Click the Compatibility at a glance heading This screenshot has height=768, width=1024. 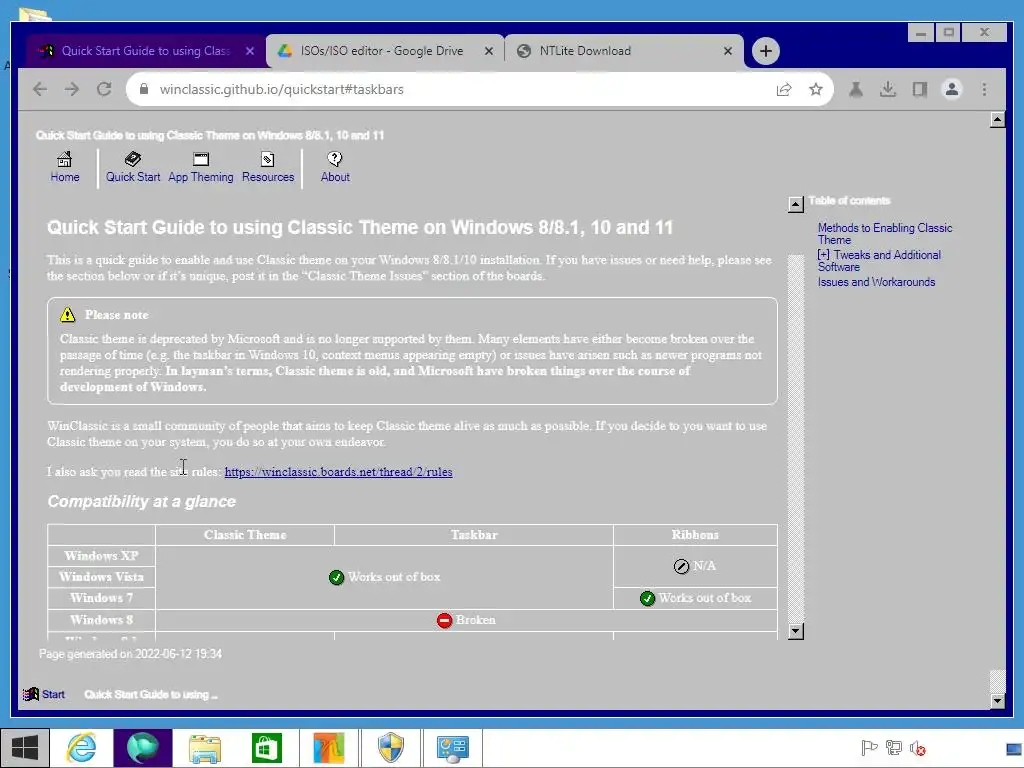(142, 502)
